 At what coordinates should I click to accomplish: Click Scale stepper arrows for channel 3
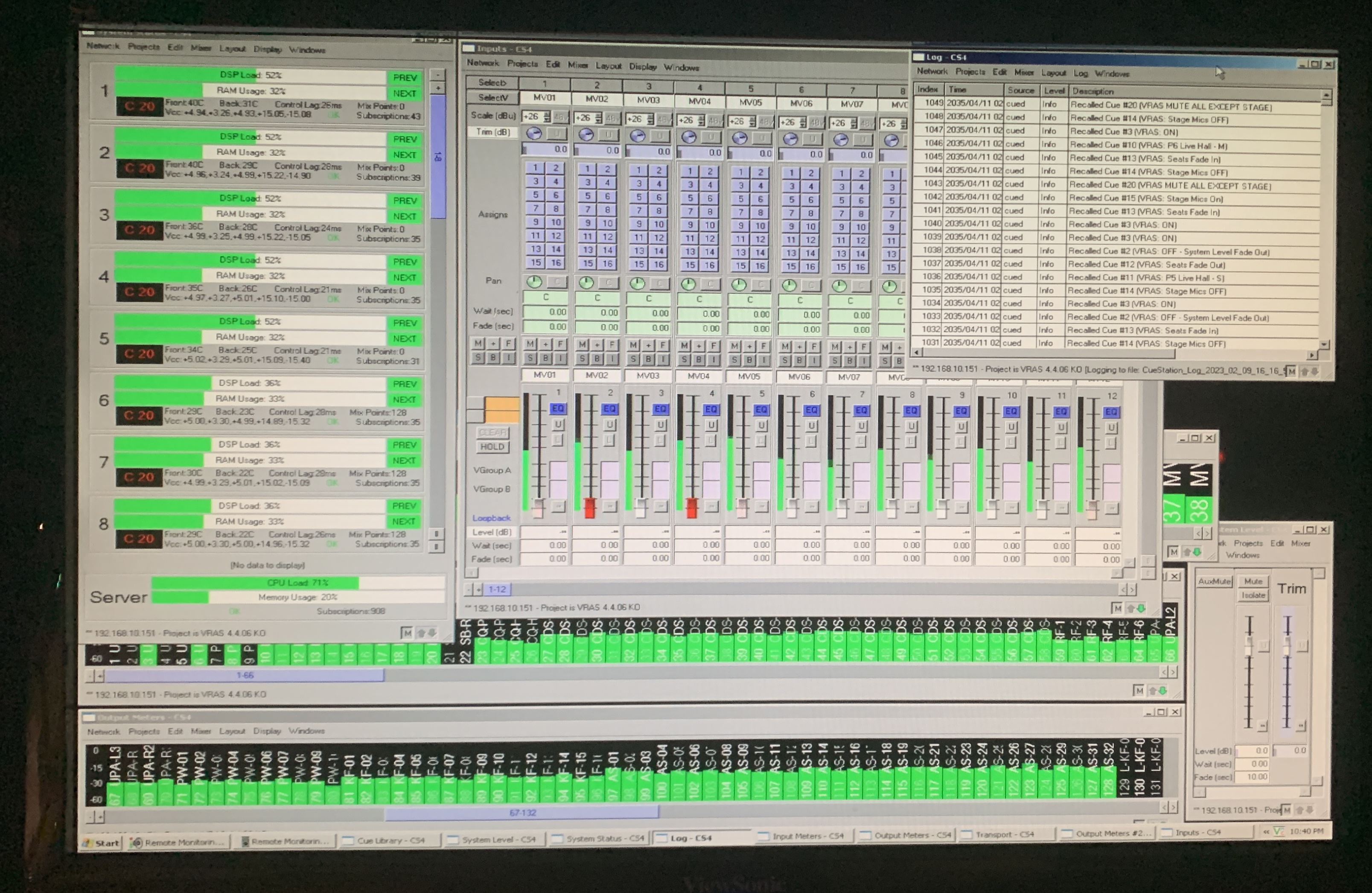650,119
